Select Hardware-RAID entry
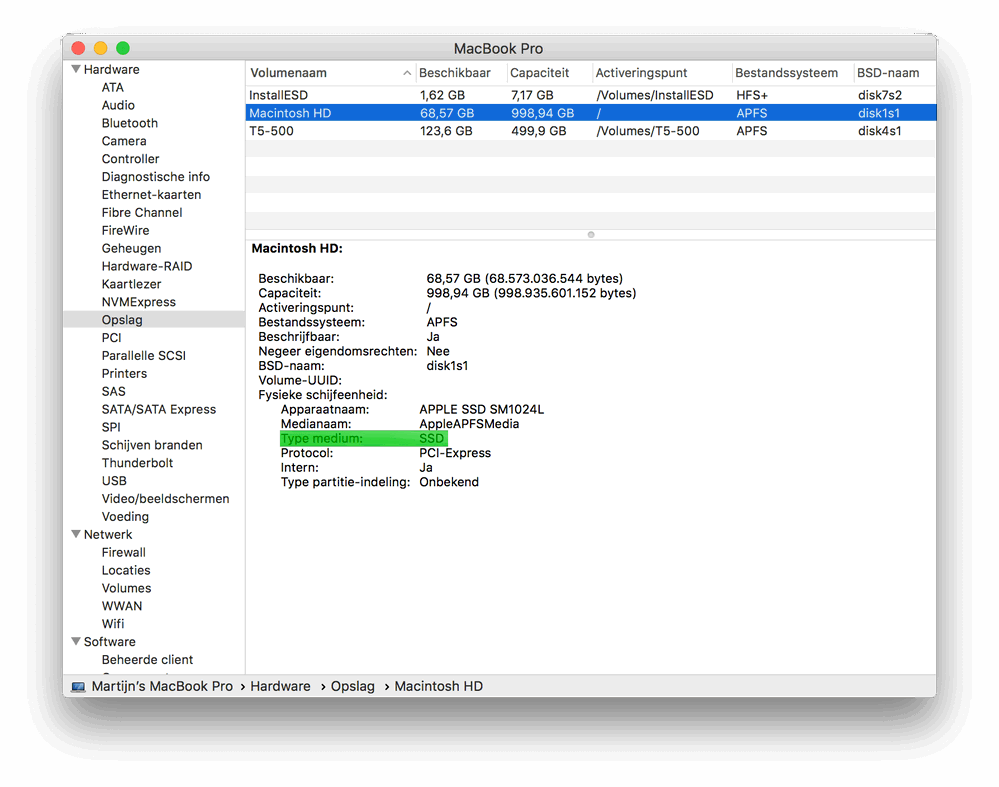The width and height of the screenshot is (999, 787). 147,266
